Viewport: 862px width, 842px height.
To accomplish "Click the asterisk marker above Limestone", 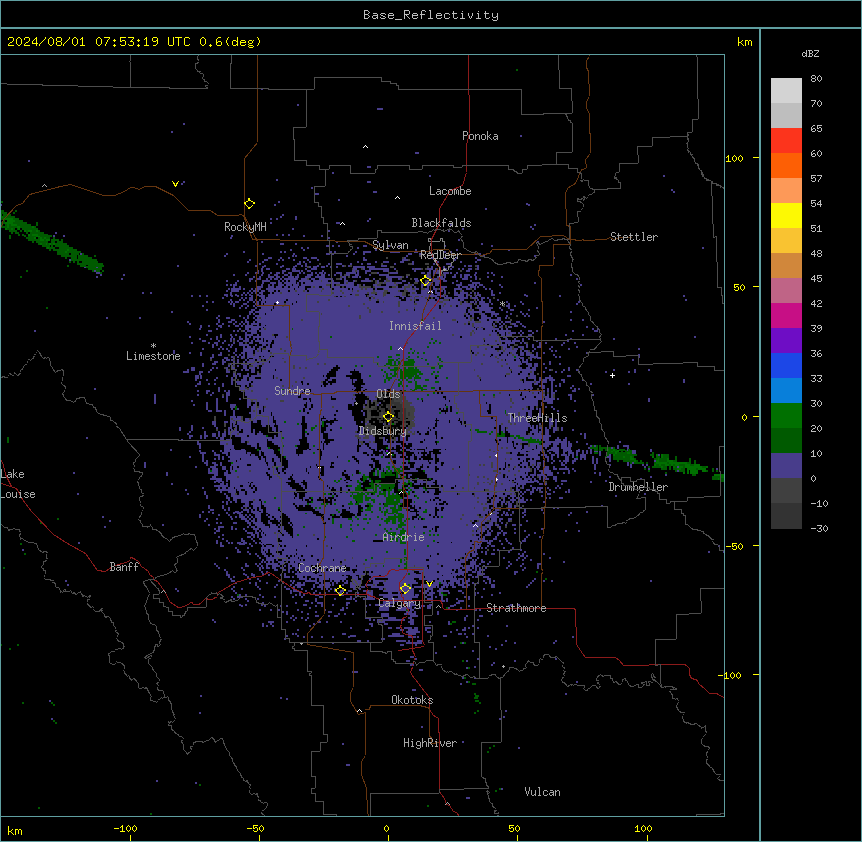I will pos(153,346).
